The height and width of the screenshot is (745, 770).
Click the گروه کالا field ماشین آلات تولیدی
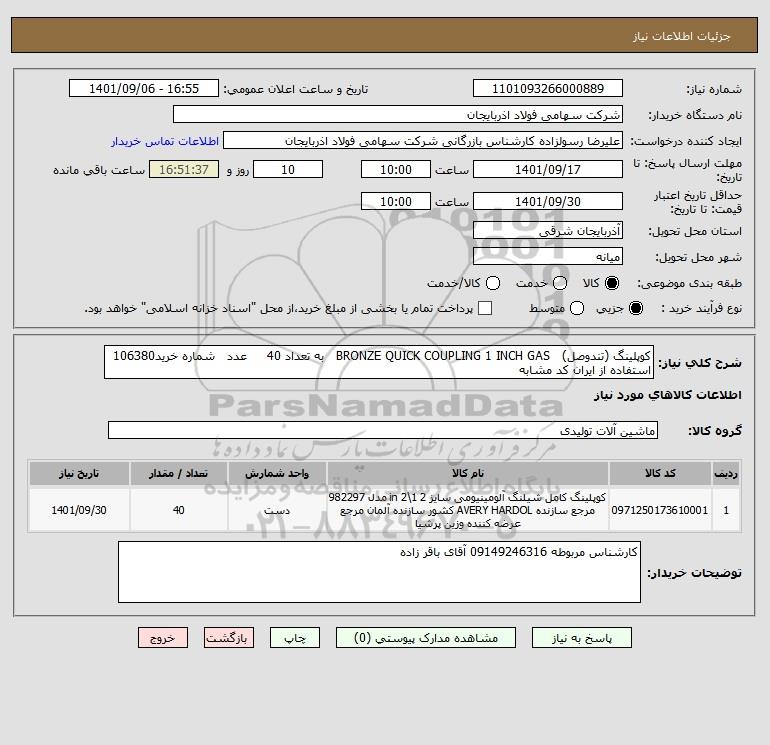[383, 430]
